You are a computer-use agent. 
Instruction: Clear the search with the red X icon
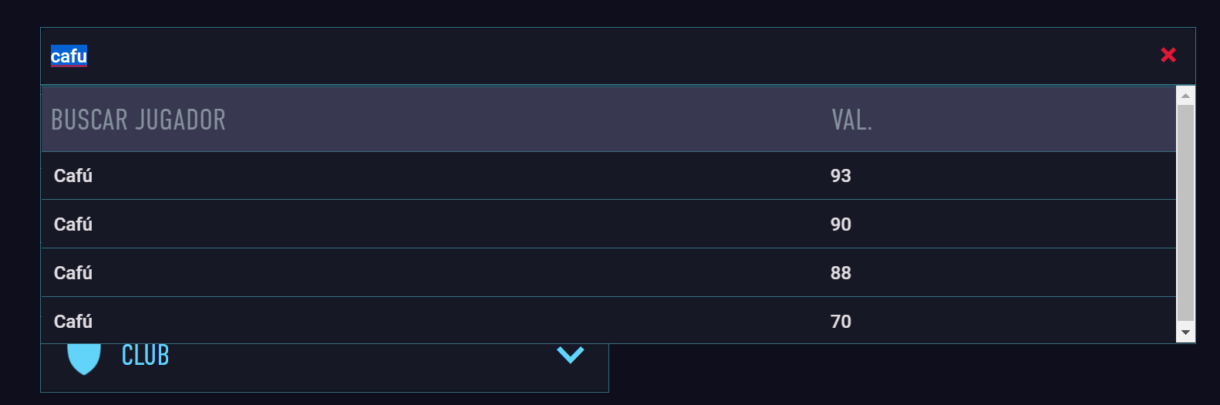(x=1168, y=55)
